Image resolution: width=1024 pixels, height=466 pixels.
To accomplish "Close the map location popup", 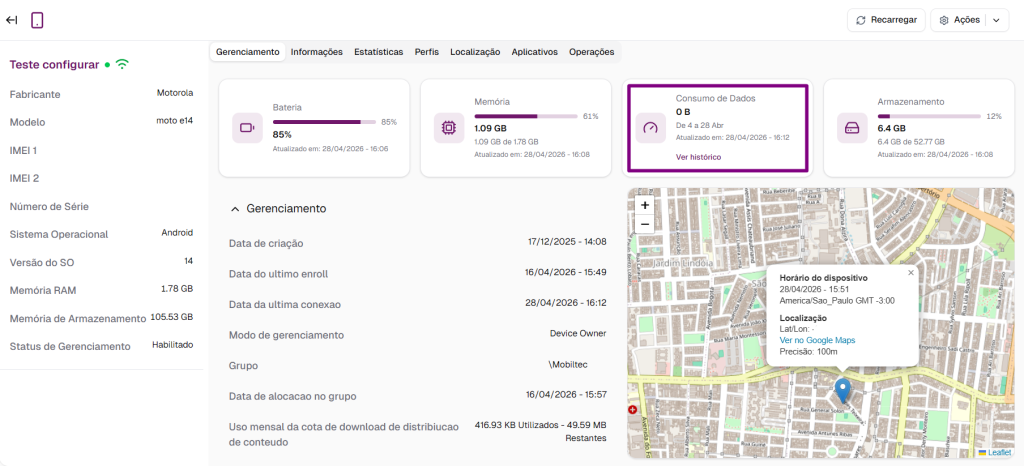I will coord(910,272).
